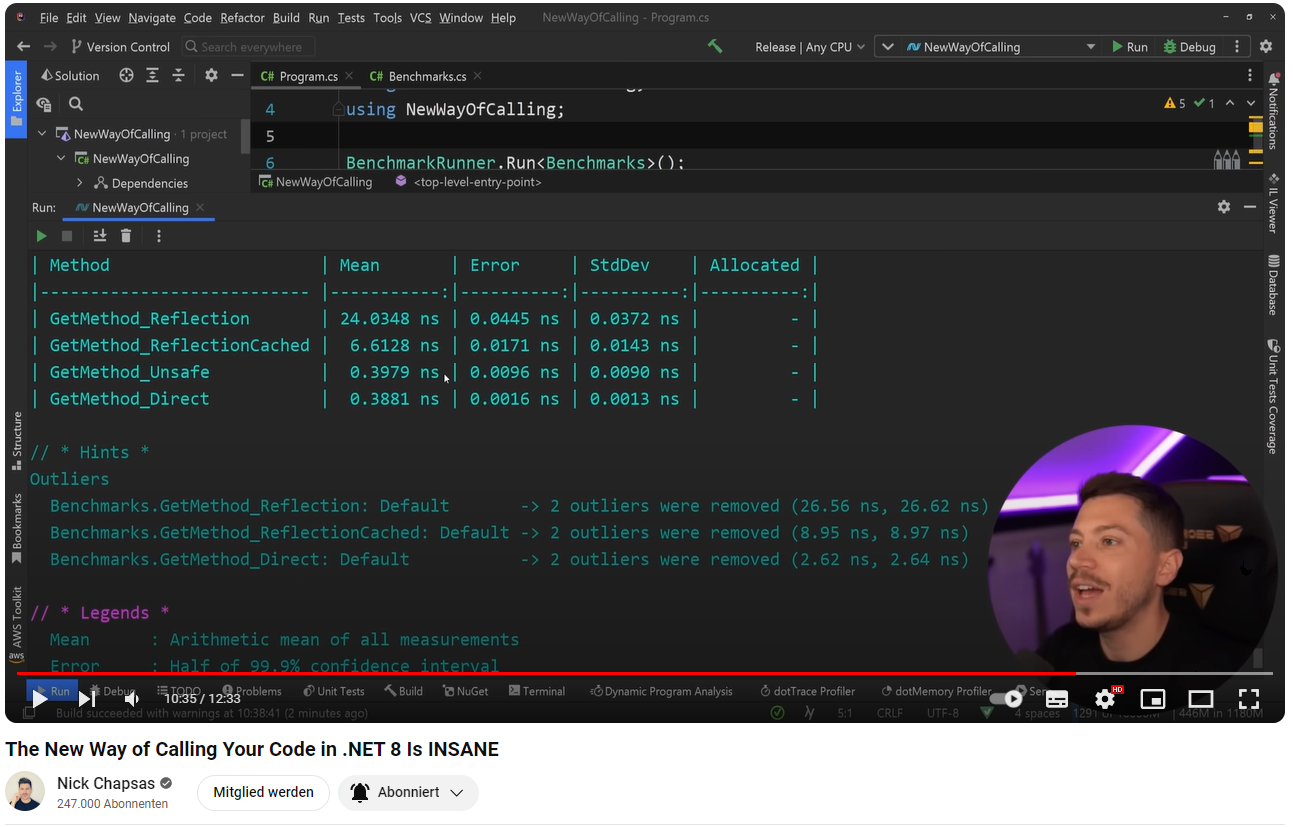1293x827 pixels.
Task: Click the Solution view selector
Action: coord(70,76)
